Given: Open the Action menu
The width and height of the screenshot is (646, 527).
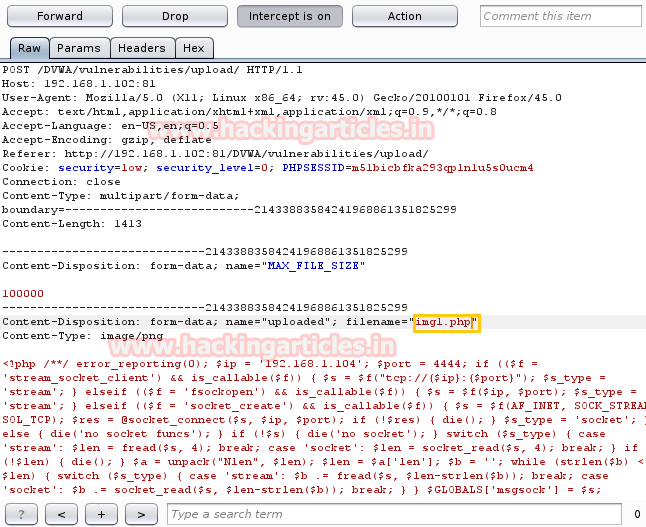Looking at the screenshot, I should pos(405,16).
